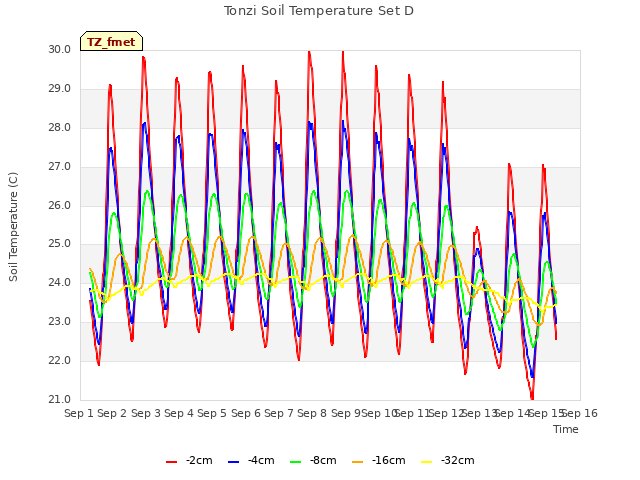Click the Sep 4 x-axis label
Image resolution: width=640 pixels, height=480 pixels.
[179, 413]
